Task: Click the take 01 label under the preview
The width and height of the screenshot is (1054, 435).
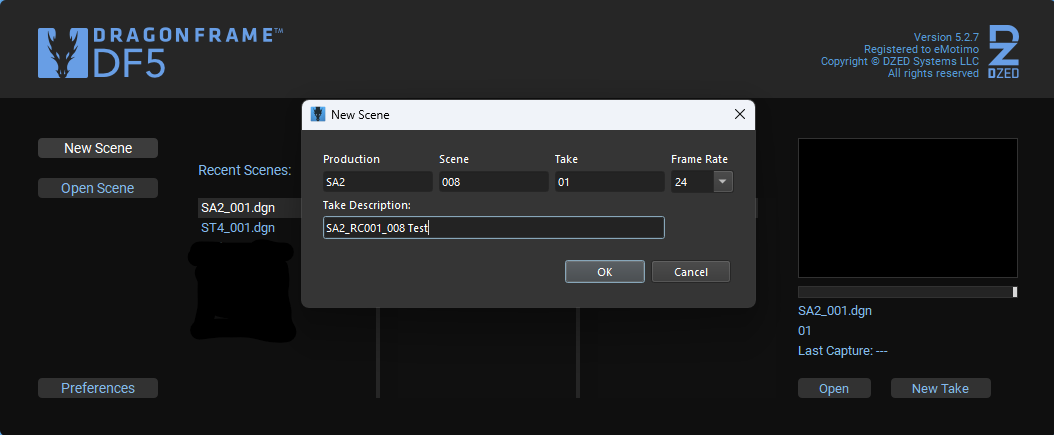Action: point(805,331)
